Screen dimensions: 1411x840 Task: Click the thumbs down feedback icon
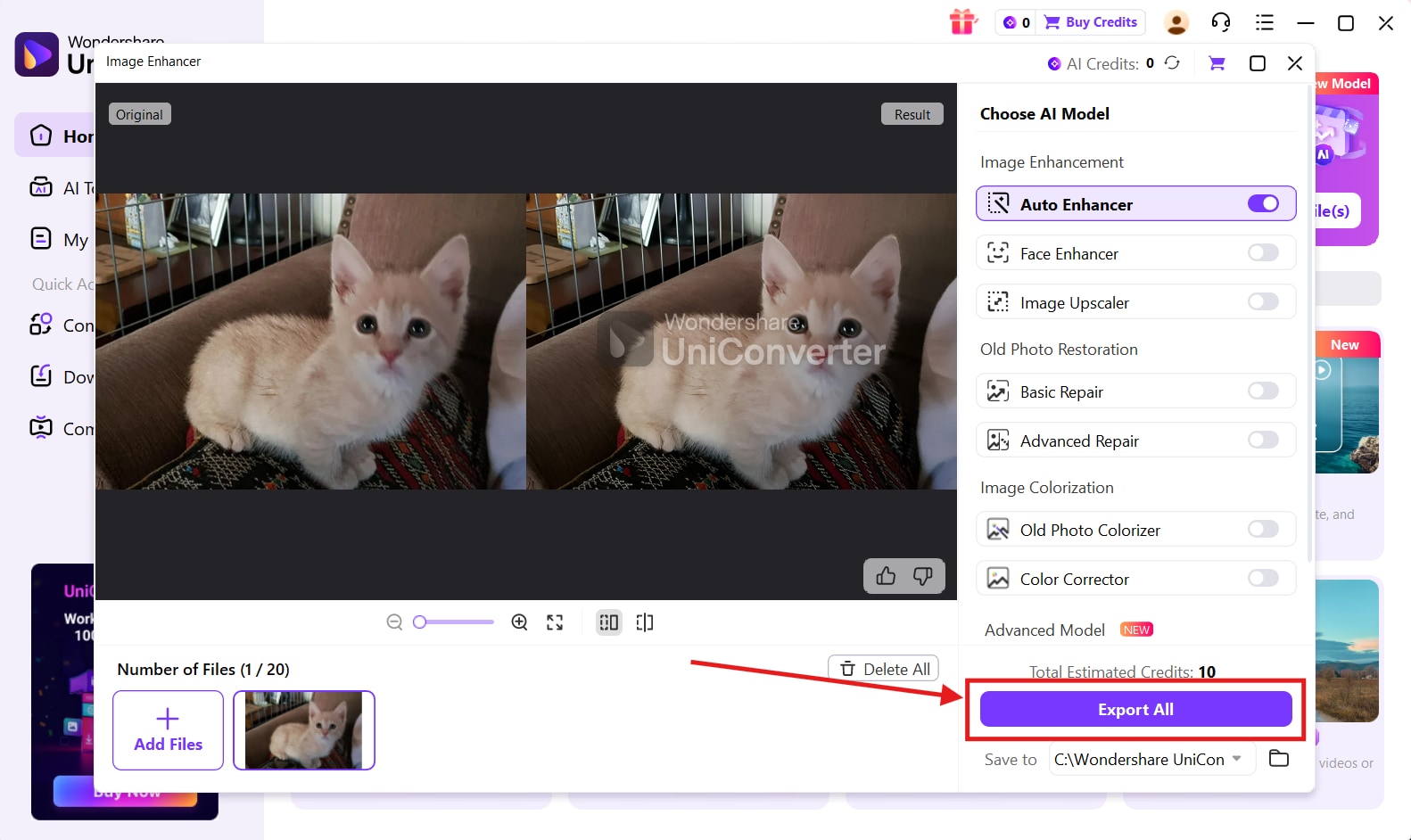click(x=923, y=576)
